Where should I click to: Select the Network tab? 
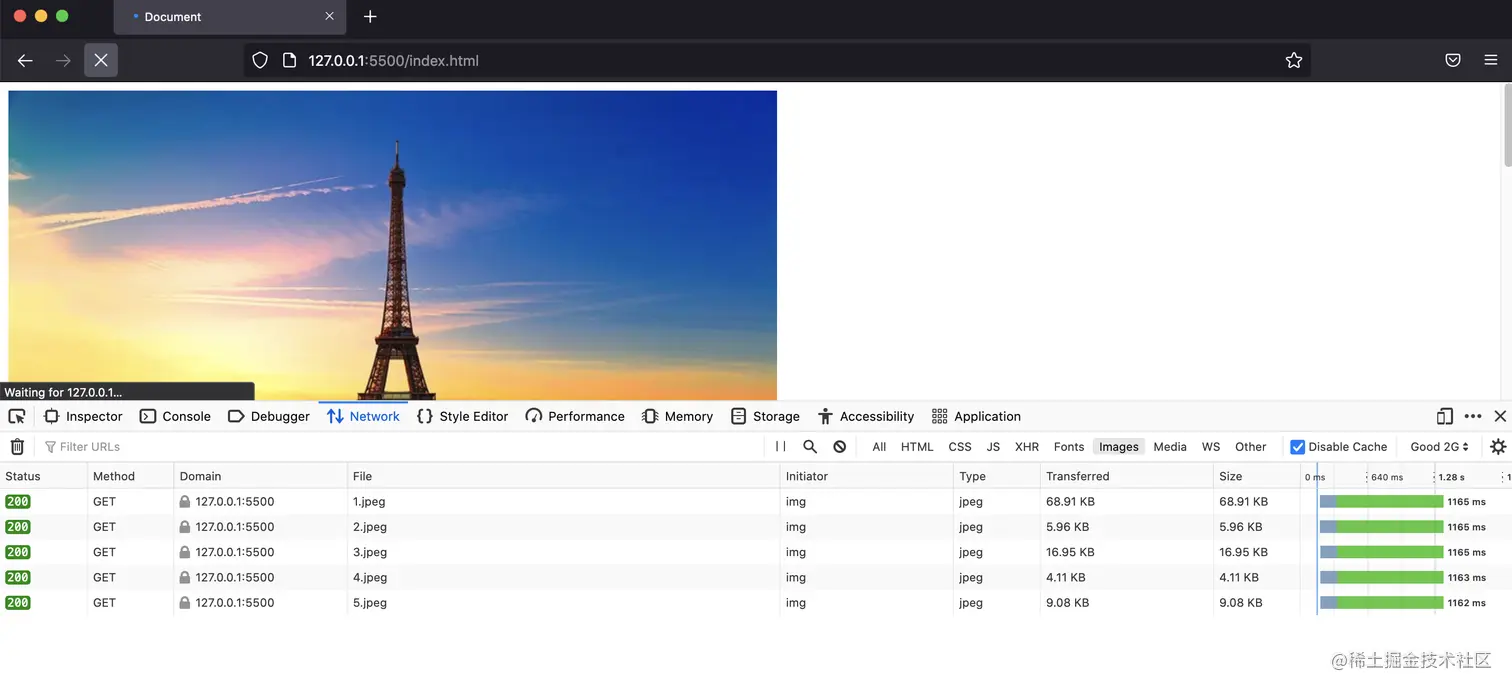pyautogui.click(x=363, y=416)
